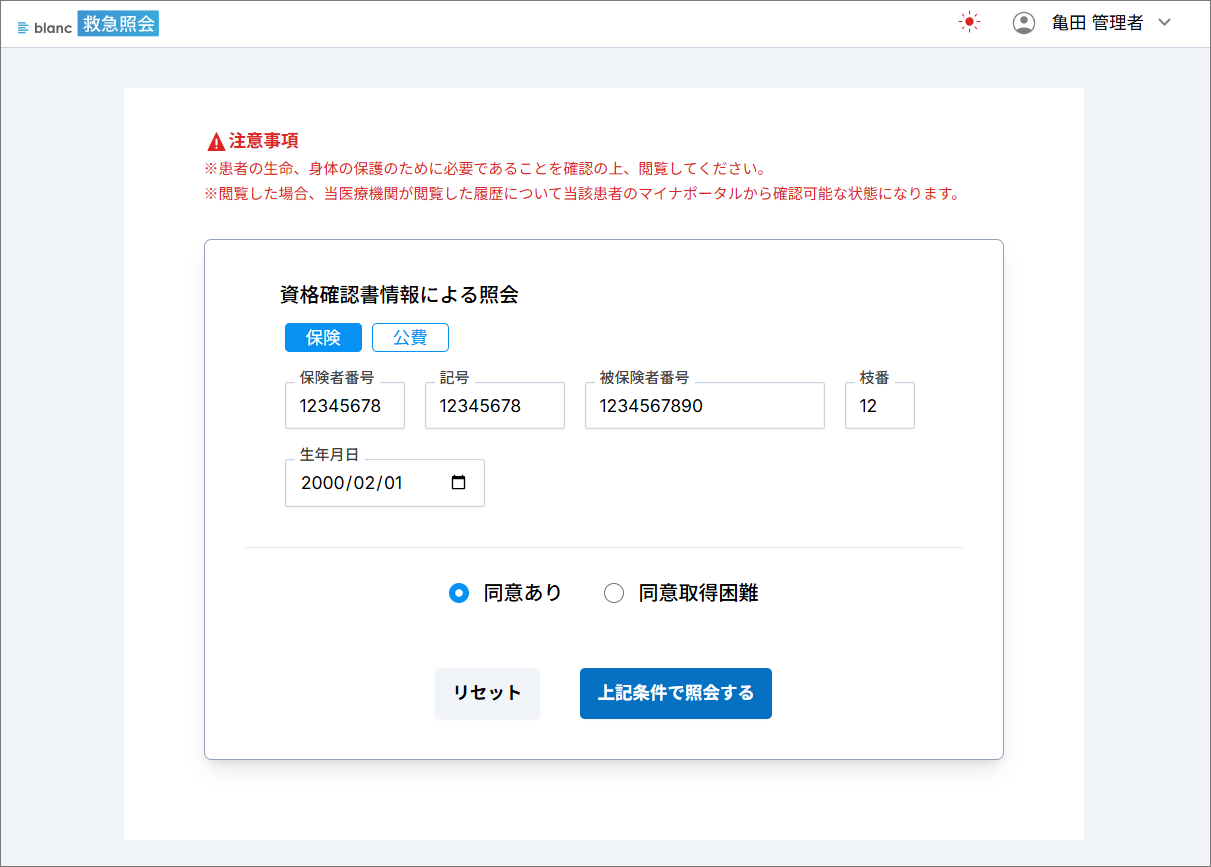Click the brightness sun icon in header

968,21
